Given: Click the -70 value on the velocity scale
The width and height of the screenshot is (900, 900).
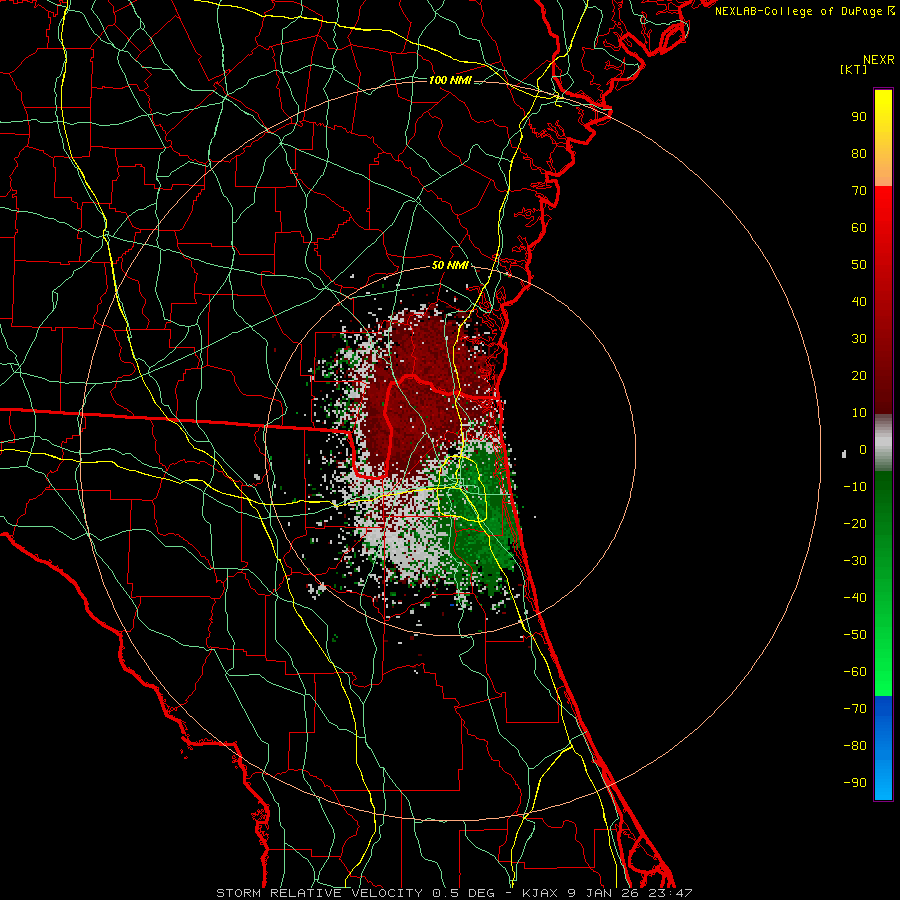Looking at the screenshot, I should [855, 709].
